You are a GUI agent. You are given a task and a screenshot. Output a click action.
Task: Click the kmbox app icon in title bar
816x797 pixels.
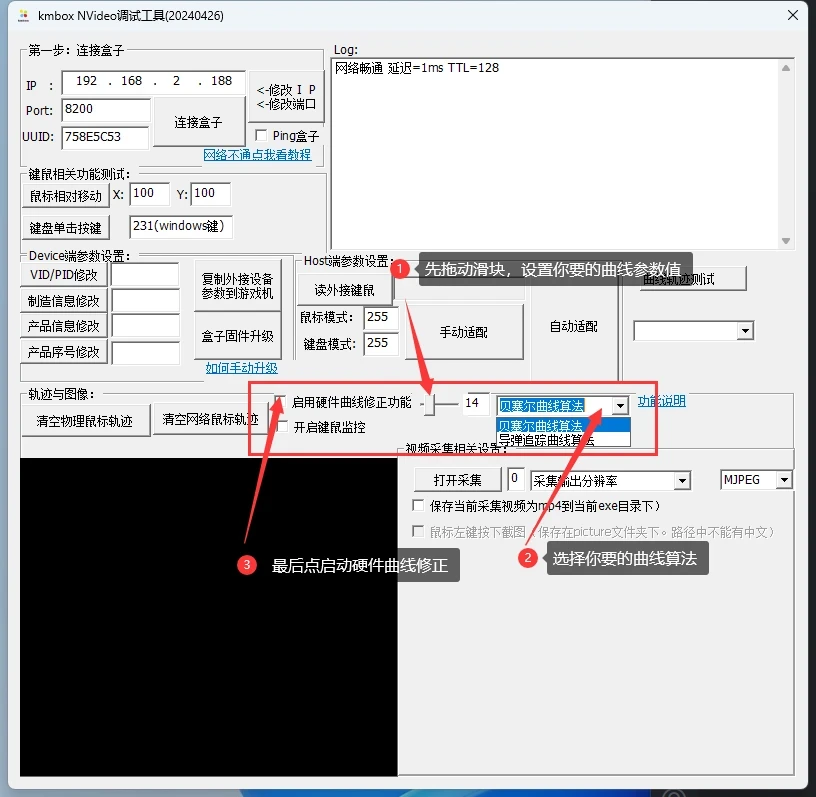coord(23,16)
